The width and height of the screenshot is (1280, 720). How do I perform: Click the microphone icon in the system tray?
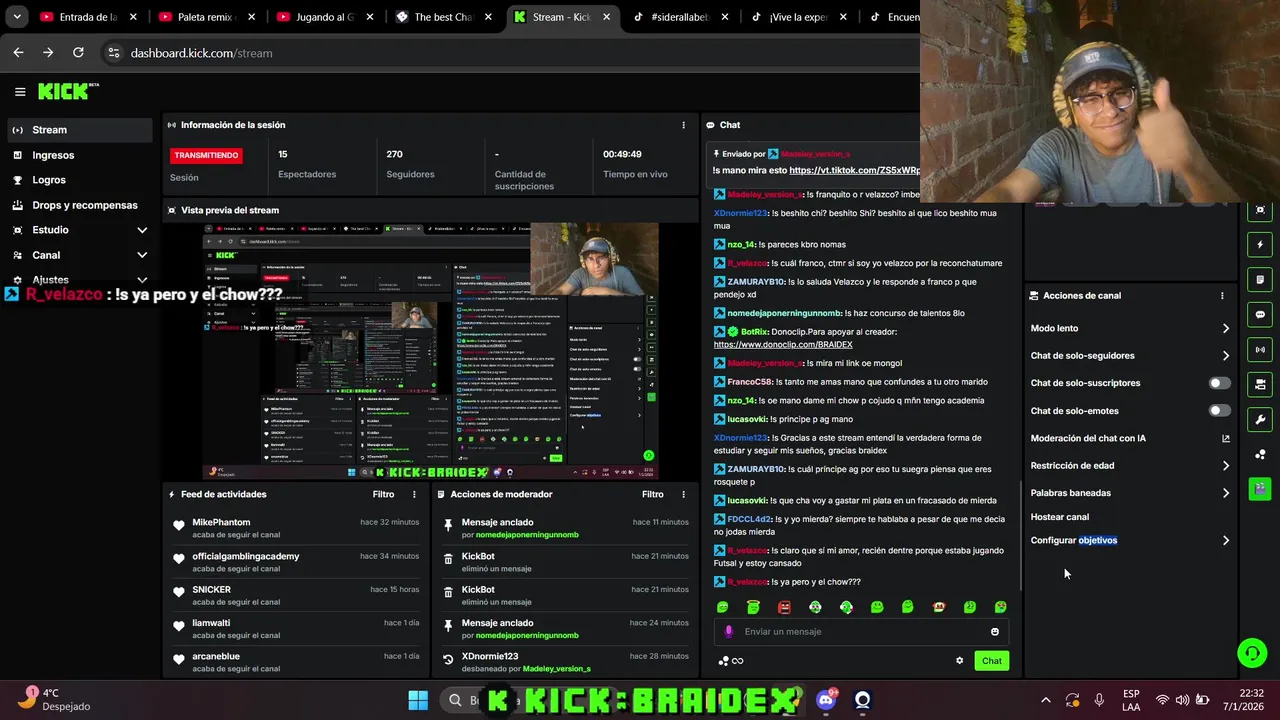(1099, 700)
